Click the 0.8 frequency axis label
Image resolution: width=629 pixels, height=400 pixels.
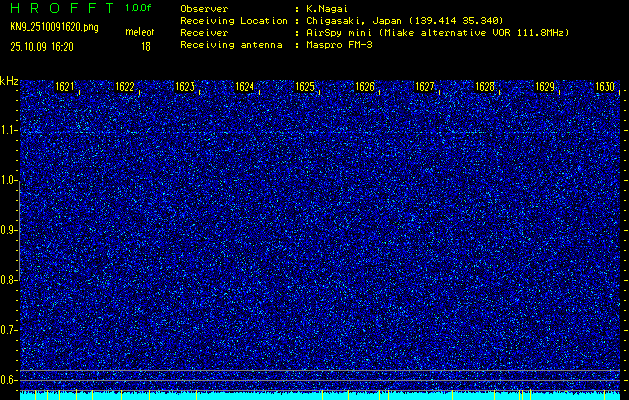point(9,280)
